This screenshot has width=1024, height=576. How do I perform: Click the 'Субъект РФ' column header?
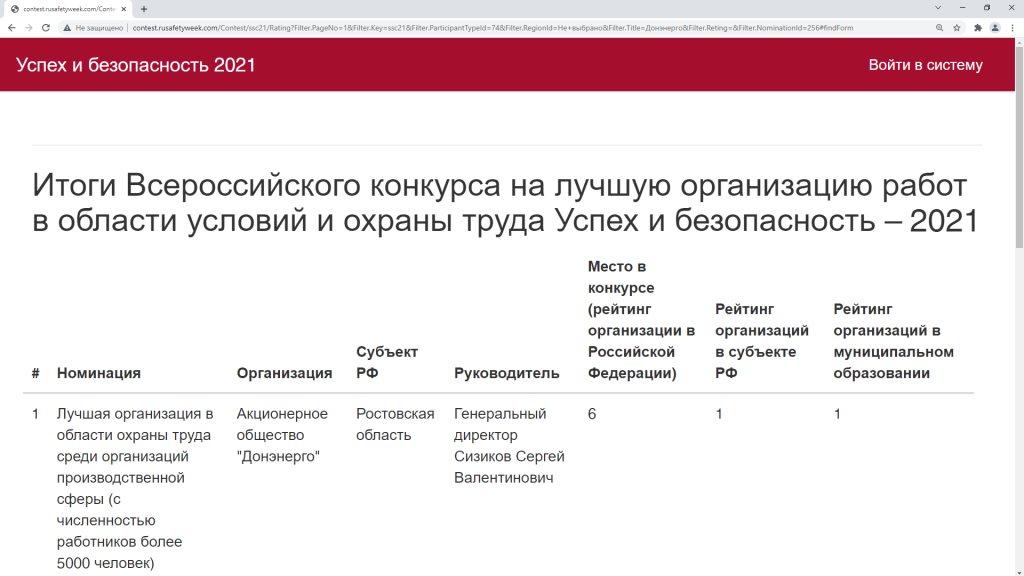387,362
